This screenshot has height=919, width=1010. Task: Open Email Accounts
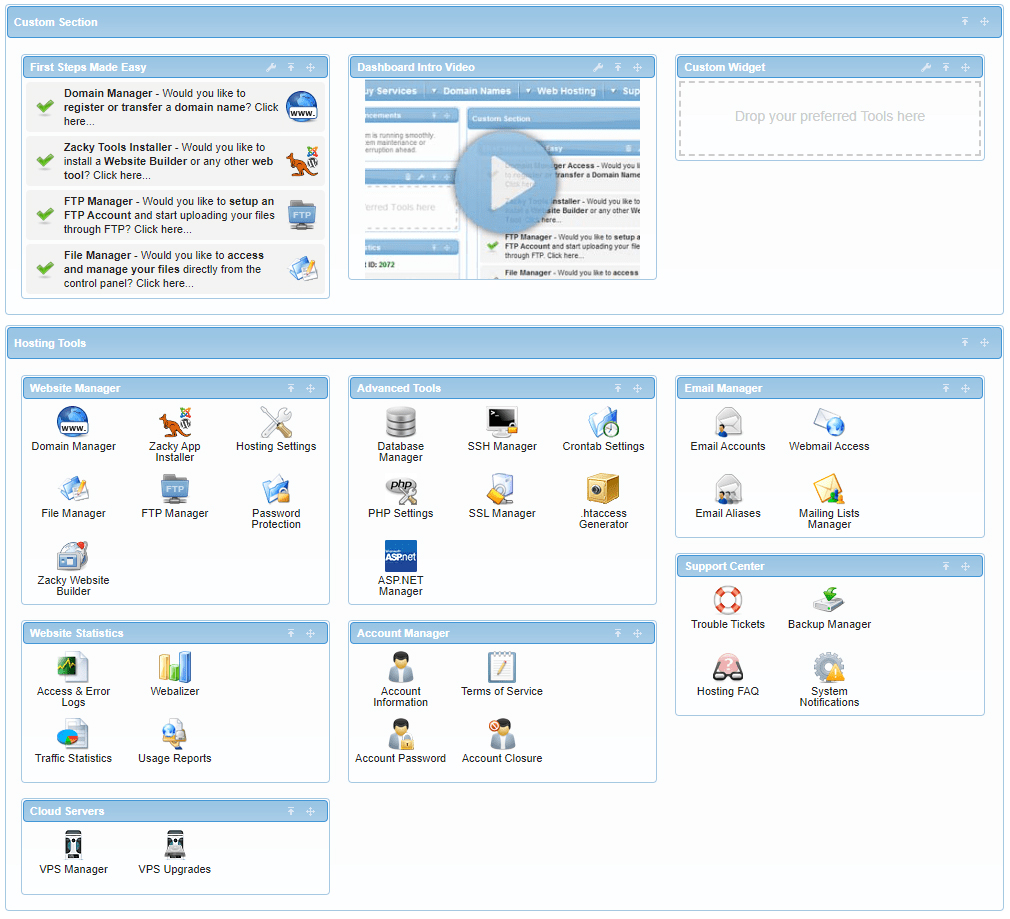point(728,422)
